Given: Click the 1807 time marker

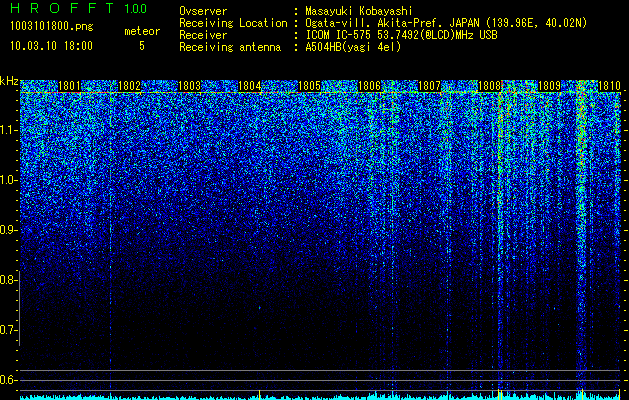Looking at the screenshot, I should click(430, 86).
